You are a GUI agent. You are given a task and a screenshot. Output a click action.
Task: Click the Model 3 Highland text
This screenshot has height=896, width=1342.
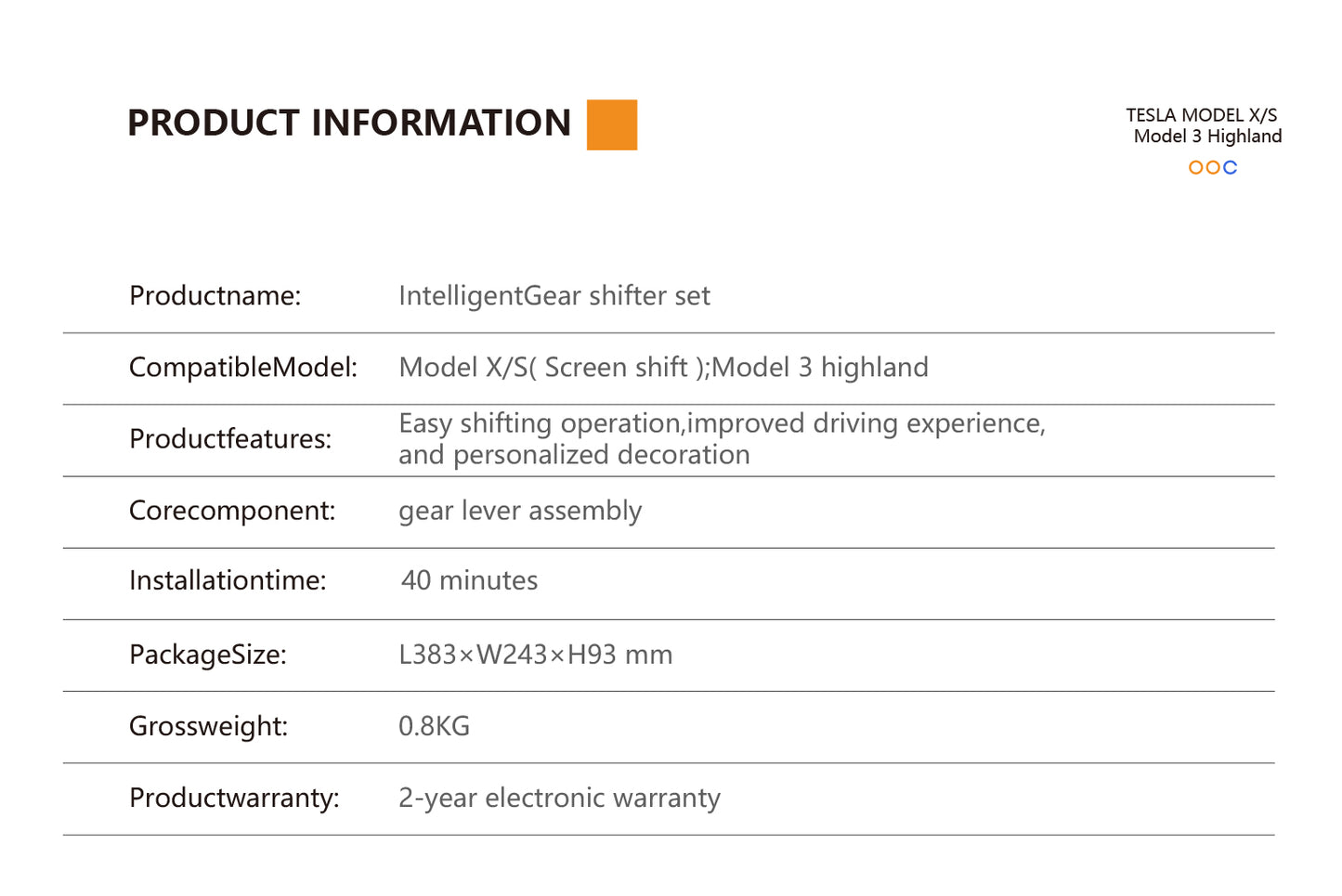tap(1207, 136)
